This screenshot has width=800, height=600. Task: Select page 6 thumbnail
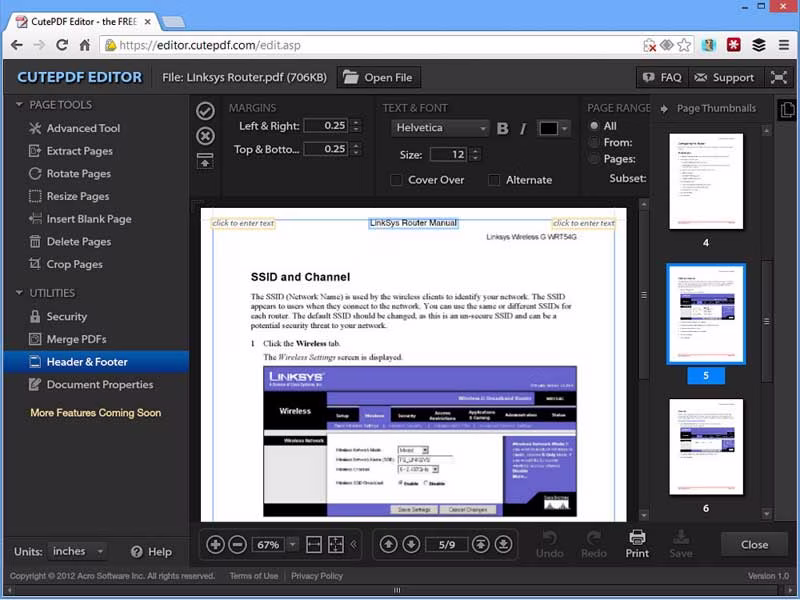click(x=706, y=447)
